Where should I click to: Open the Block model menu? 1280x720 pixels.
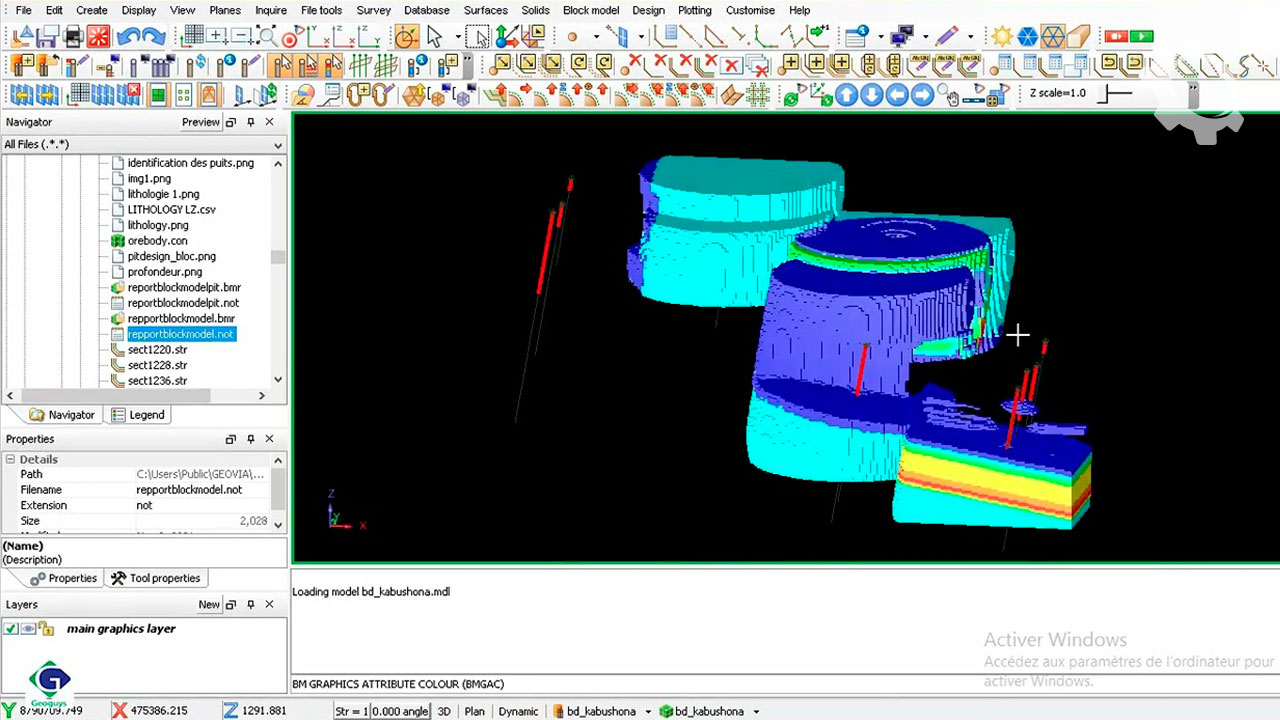[590, 10]
